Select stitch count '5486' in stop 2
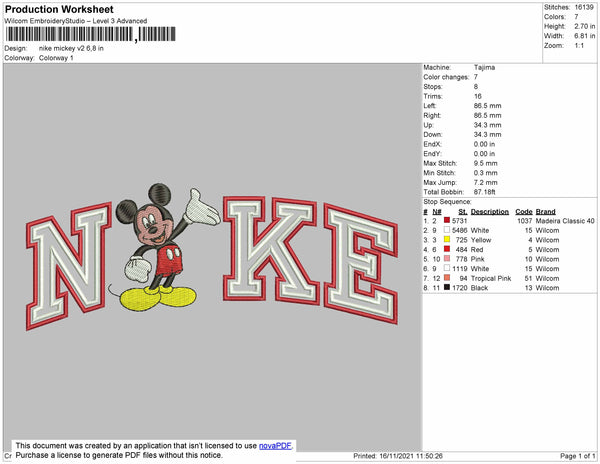This screenshot has width=600, height=464. (x=460, y=230)
